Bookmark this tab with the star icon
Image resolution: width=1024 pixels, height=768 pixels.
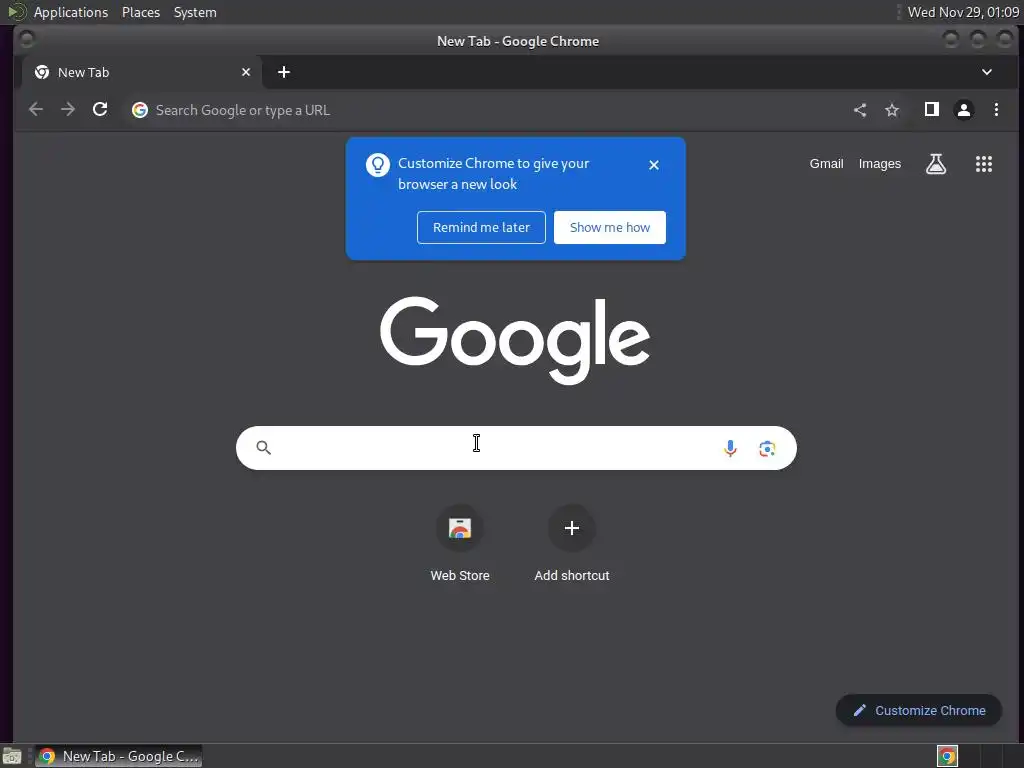click(x=892, y=110)
